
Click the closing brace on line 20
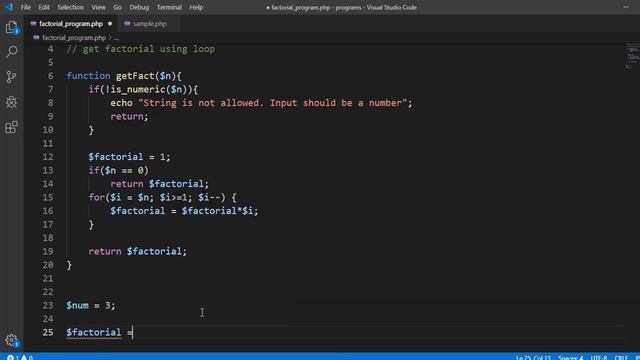(69, 265)
